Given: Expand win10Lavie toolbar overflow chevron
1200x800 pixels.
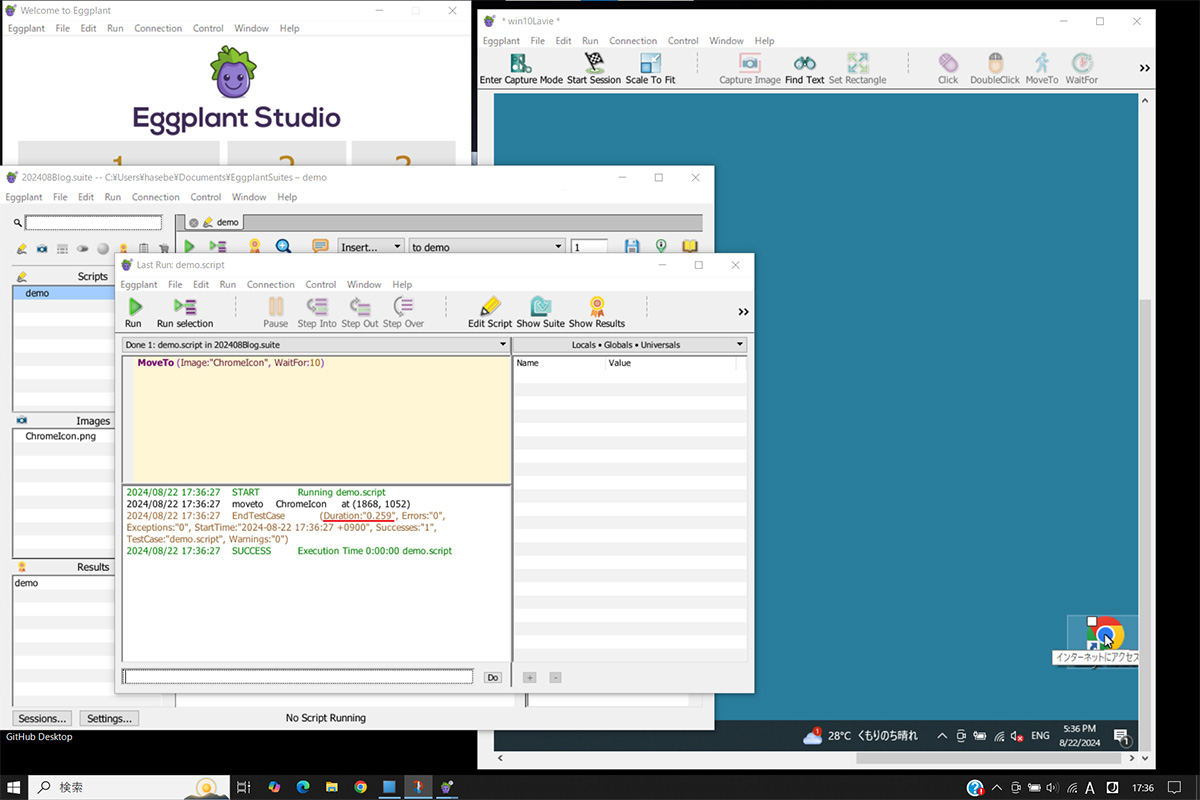Looking at the screenshot, I should pyautogui.click(x=1144, y=68).
